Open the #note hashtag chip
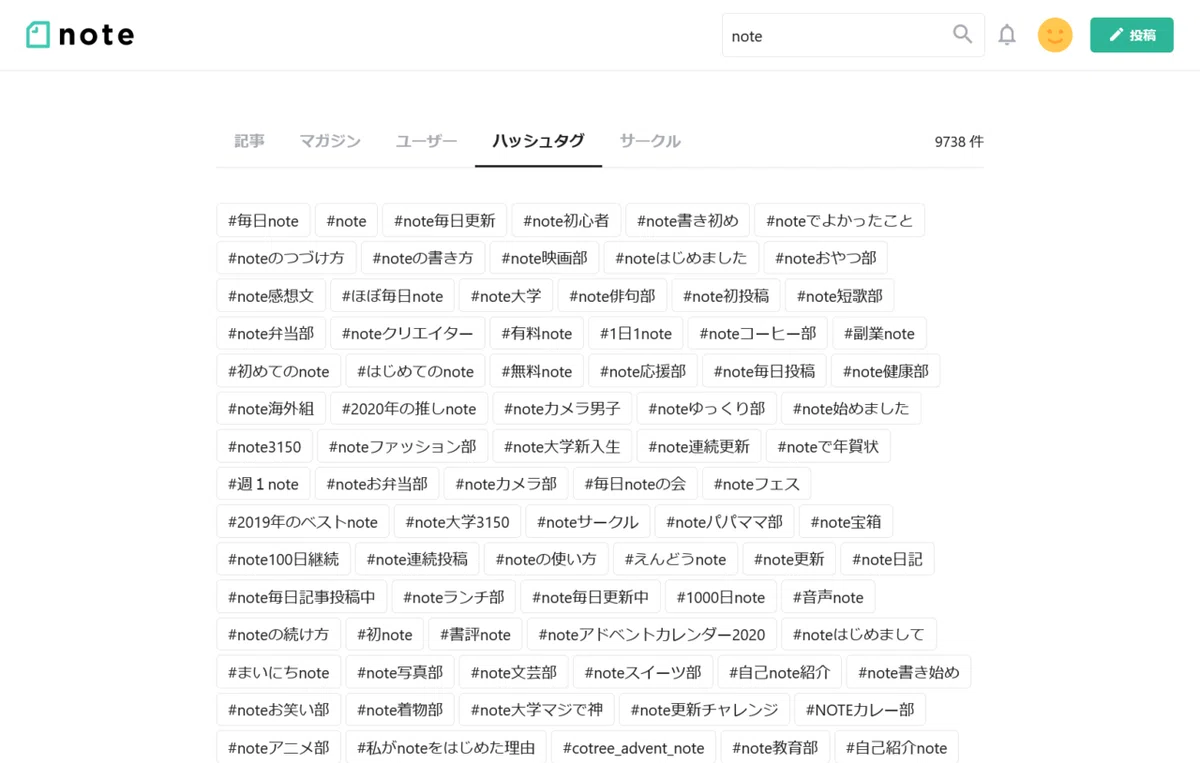The width and height of the screenshot is (1200, 763). click(346, 221)
